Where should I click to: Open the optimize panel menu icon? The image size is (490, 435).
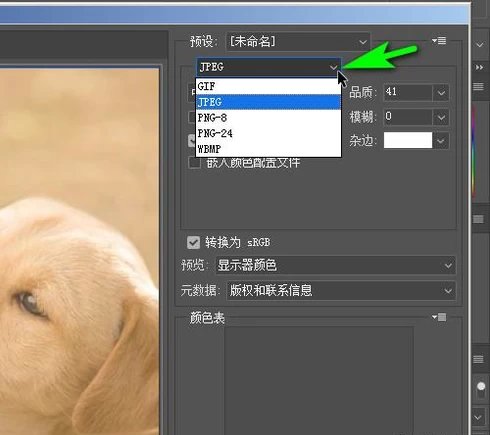[x=439, y=41]
